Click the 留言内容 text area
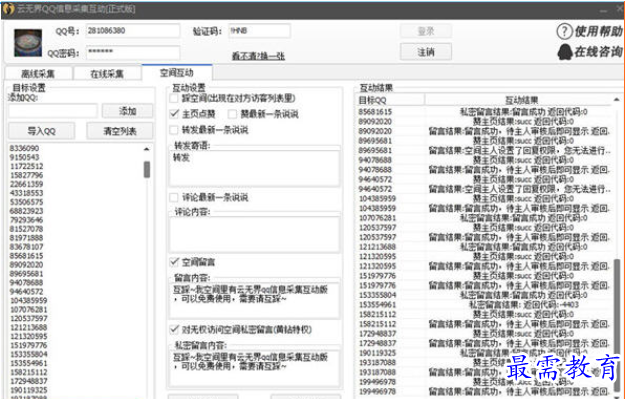Image resolution: width=628 pixels, height=399 pixels. [x=255, y=300]
